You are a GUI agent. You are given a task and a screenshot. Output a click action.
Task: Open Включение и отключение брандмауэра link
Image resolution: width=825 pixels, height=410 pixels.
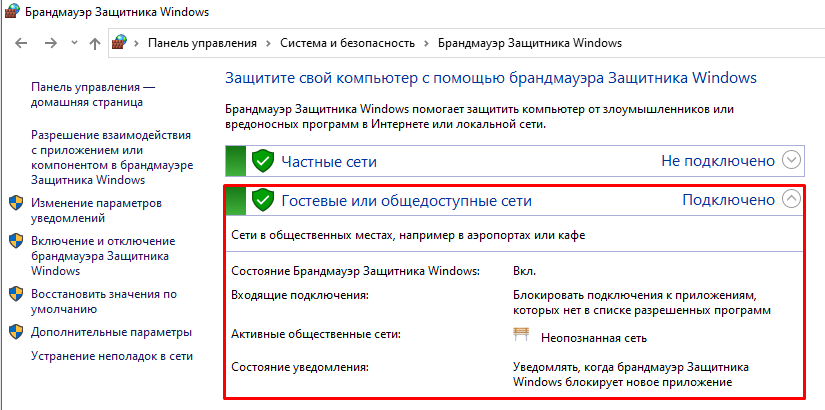pyautogui.click(x=102, y=255)
